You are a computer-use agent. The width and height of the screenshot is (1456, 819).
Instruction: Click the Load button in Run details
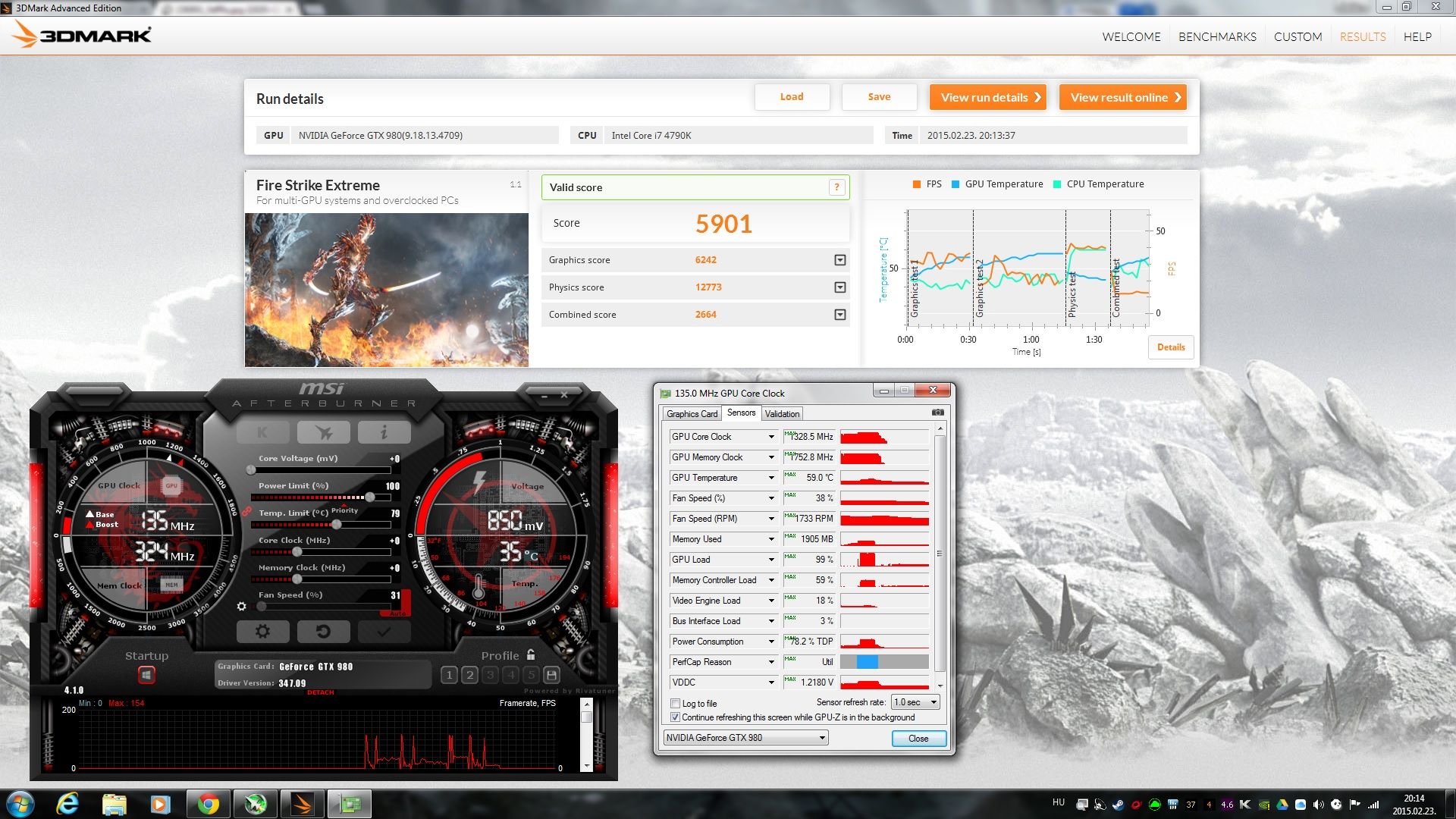point(792,97)
